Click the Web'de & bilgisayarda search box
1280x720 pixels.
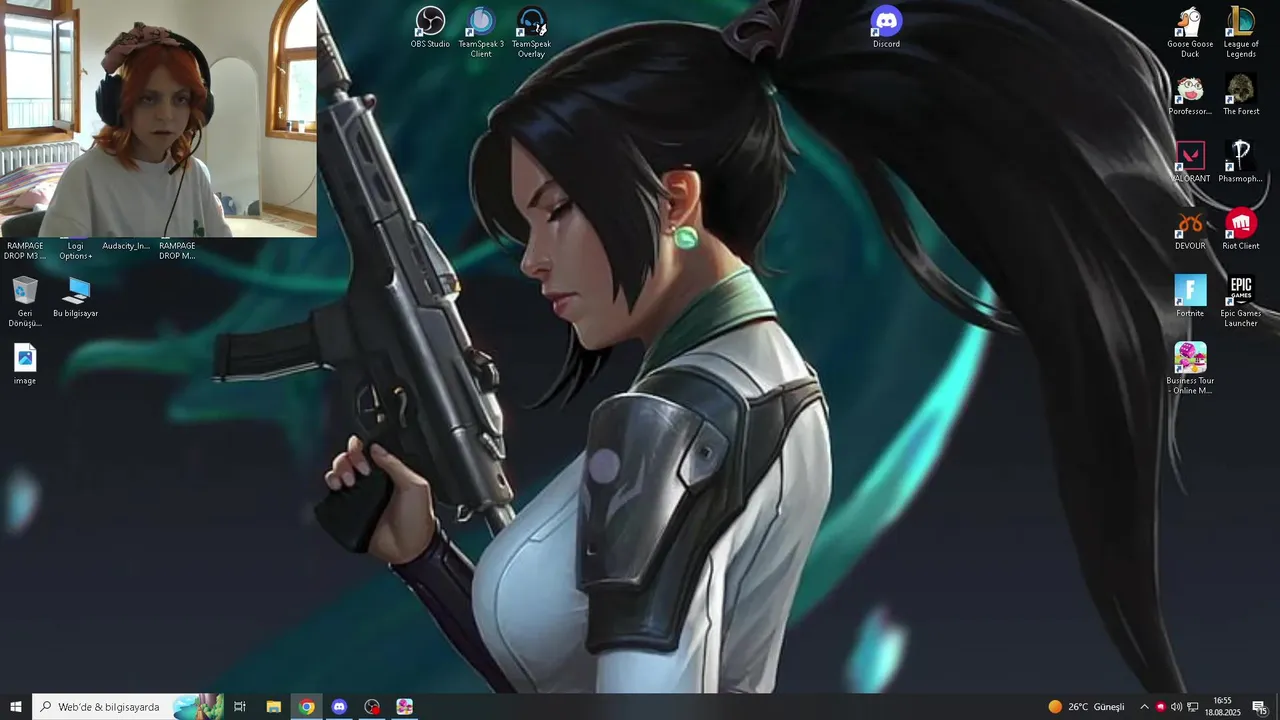128,707
